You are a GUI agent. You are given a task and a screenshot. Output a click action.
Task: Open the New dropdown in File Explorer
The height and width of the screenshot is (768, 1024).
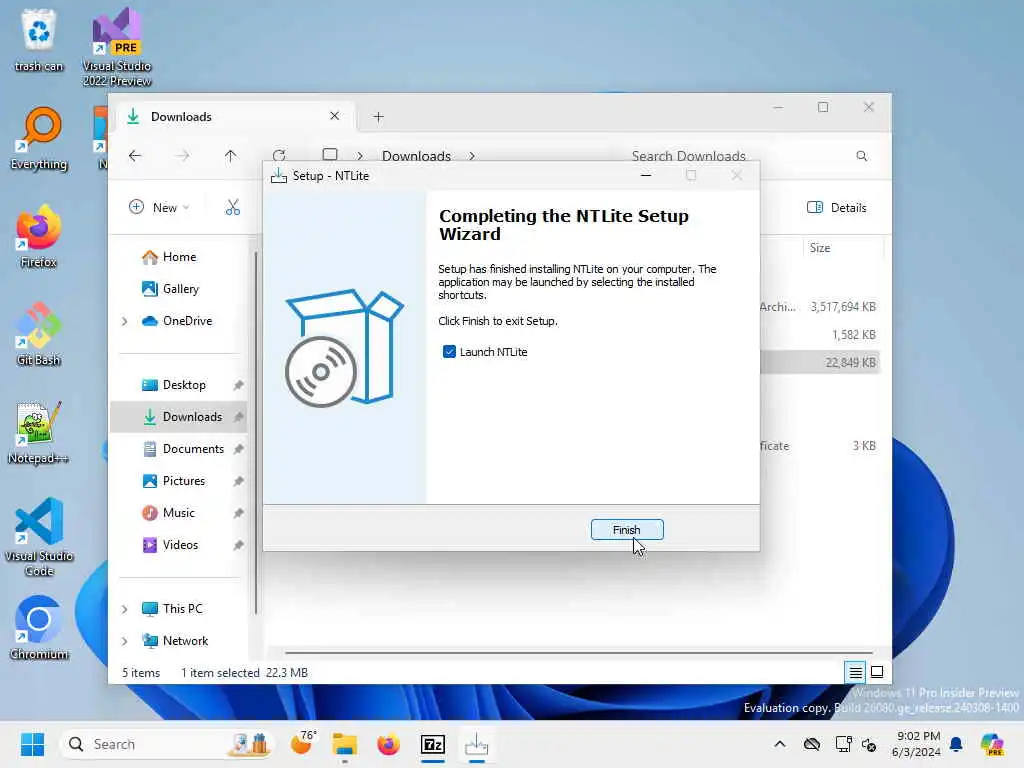point(159,208)
